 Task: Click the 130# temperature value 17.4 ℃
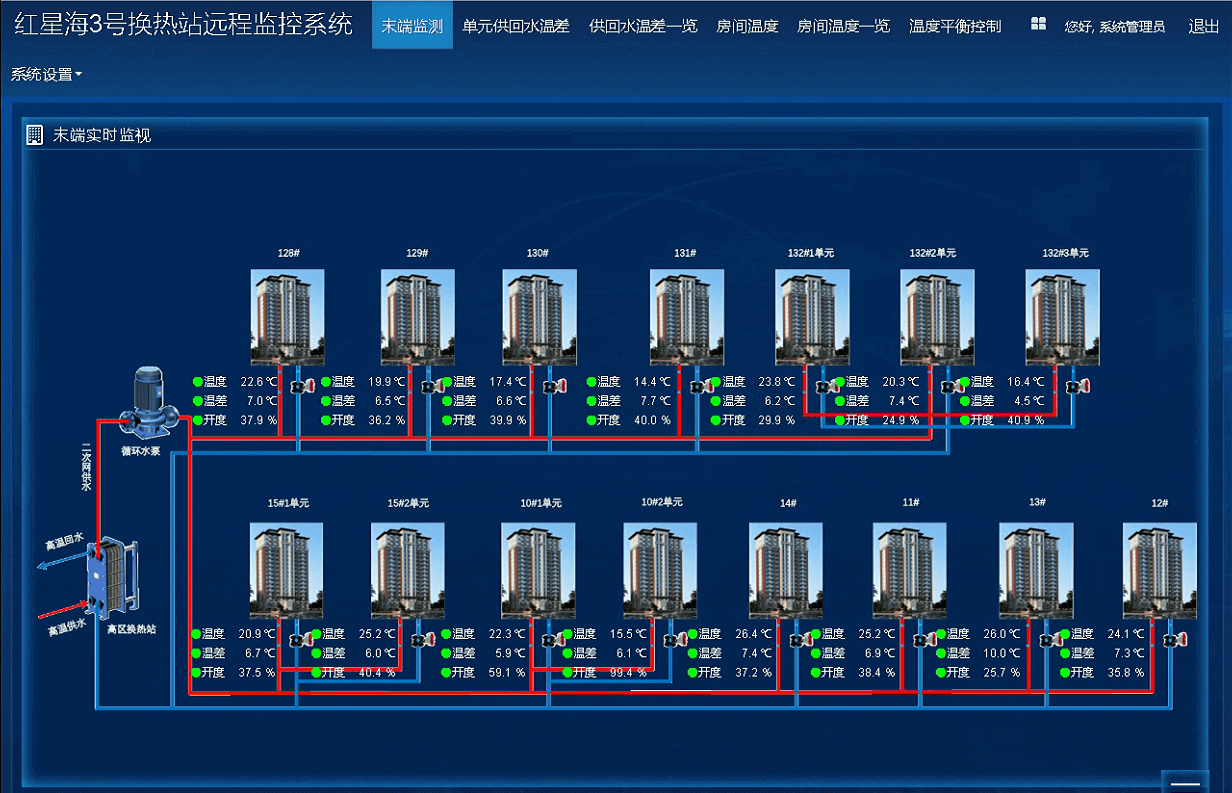(508, 381)
